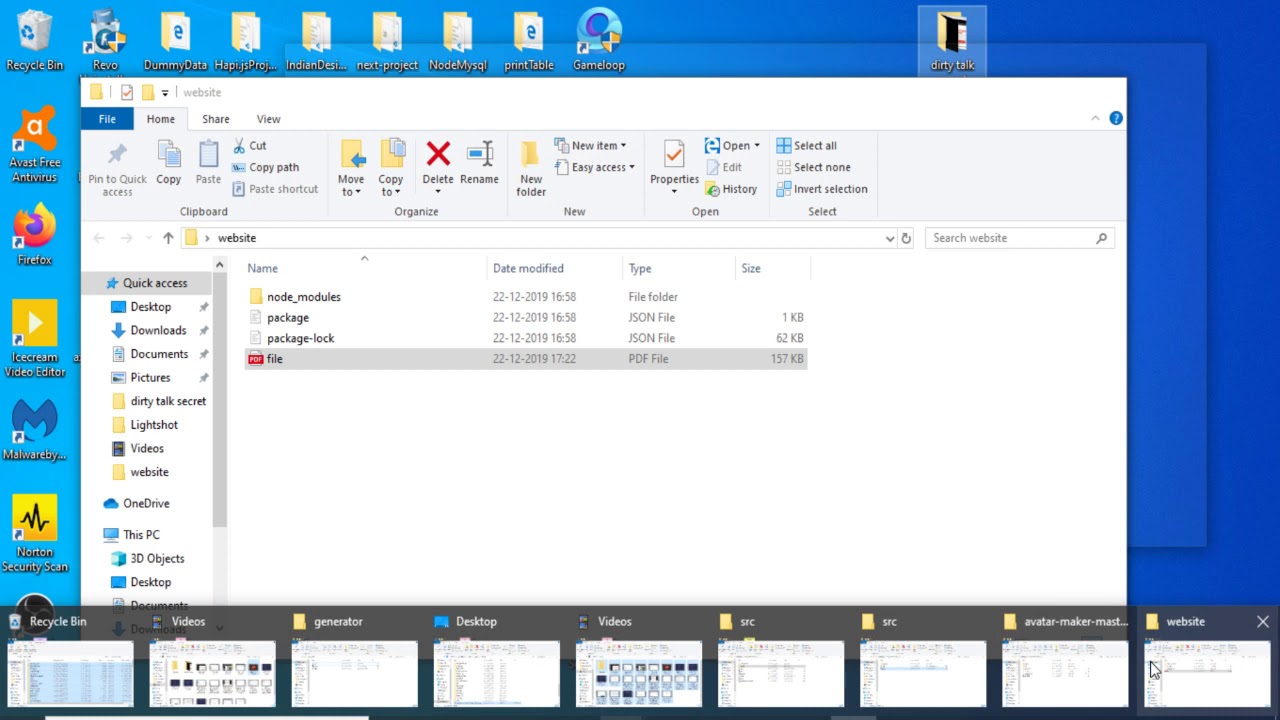Collapse the ribbon with chevron
This screenshot has height=720, width=1280.
click(1095, 118)
